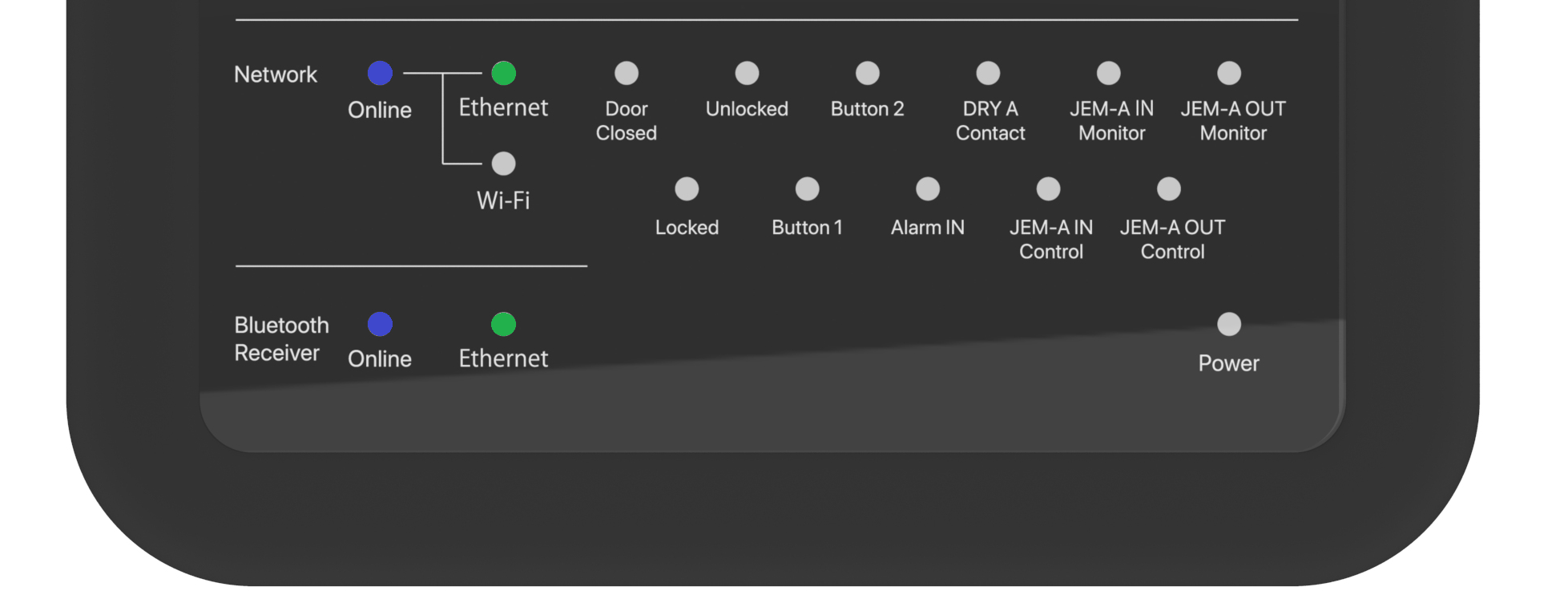Click the Door Closed status light
The image size is (1568, 599).
[x=627, y=73]
